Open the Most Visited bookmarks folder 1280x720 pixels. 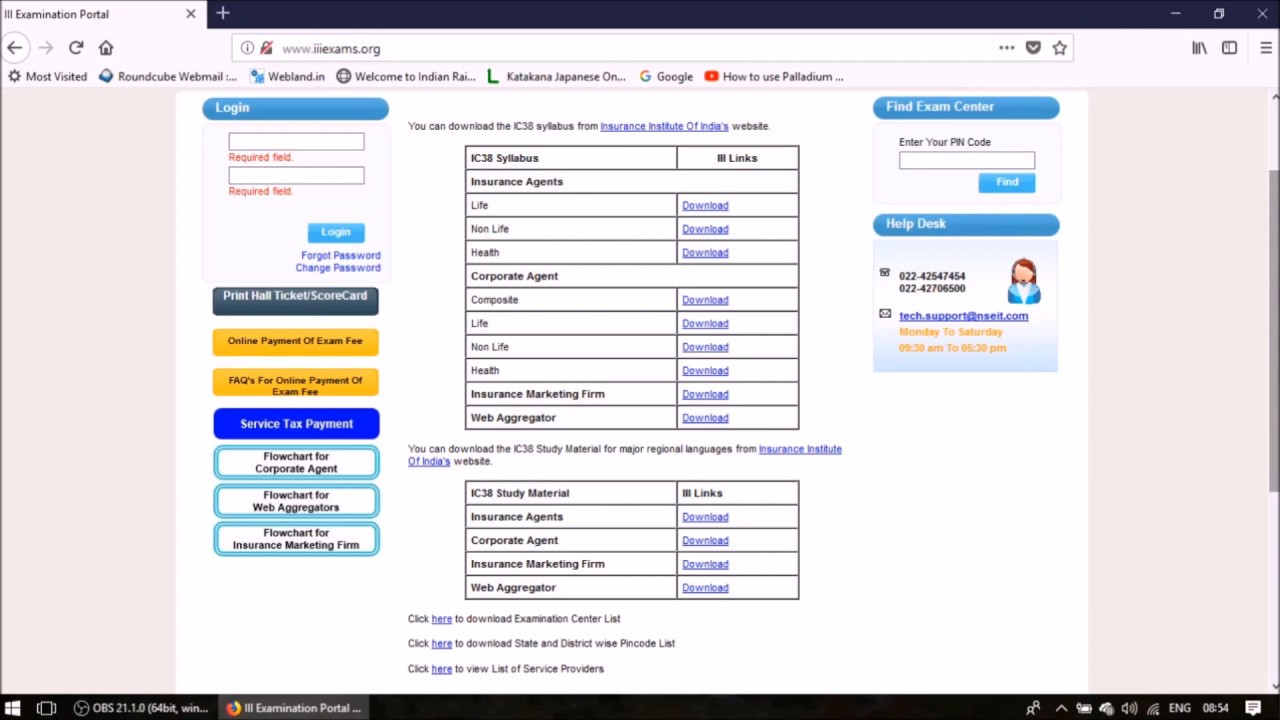47,76
